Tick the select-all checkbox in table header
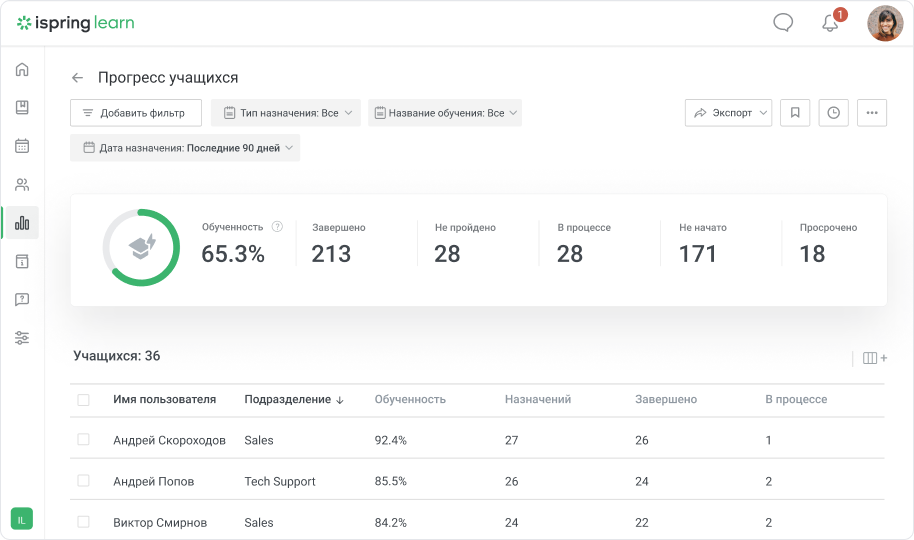 point(83,400)
